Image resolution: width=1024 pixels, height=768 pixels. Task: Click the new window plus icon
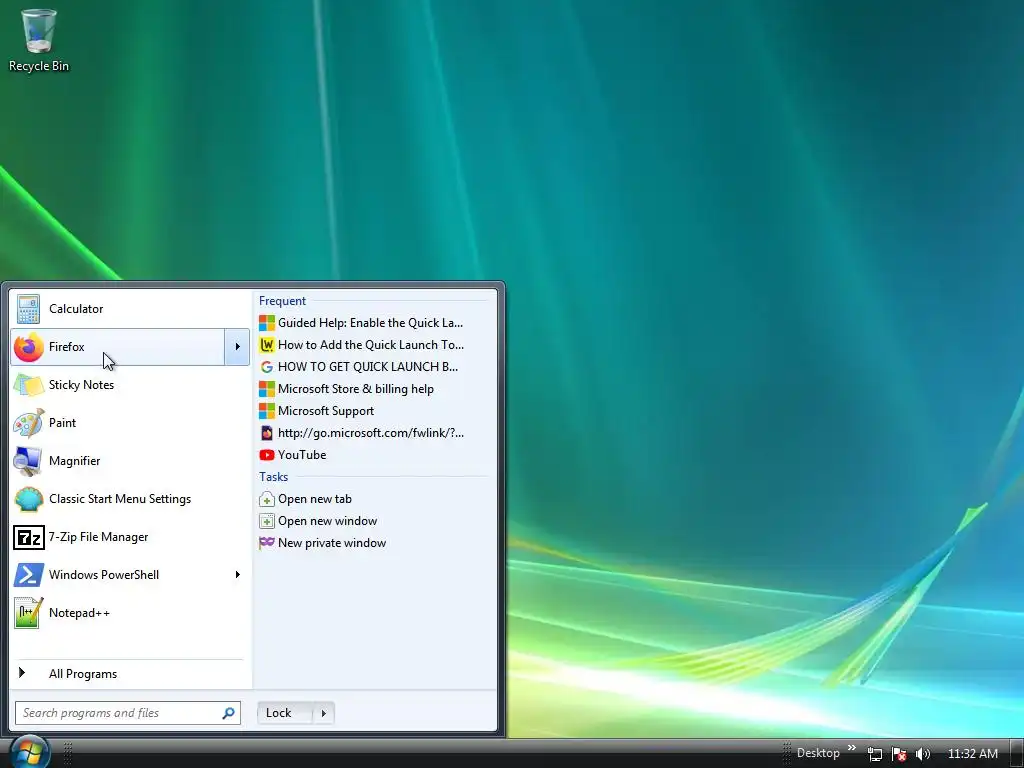click(x=266, y=521)
